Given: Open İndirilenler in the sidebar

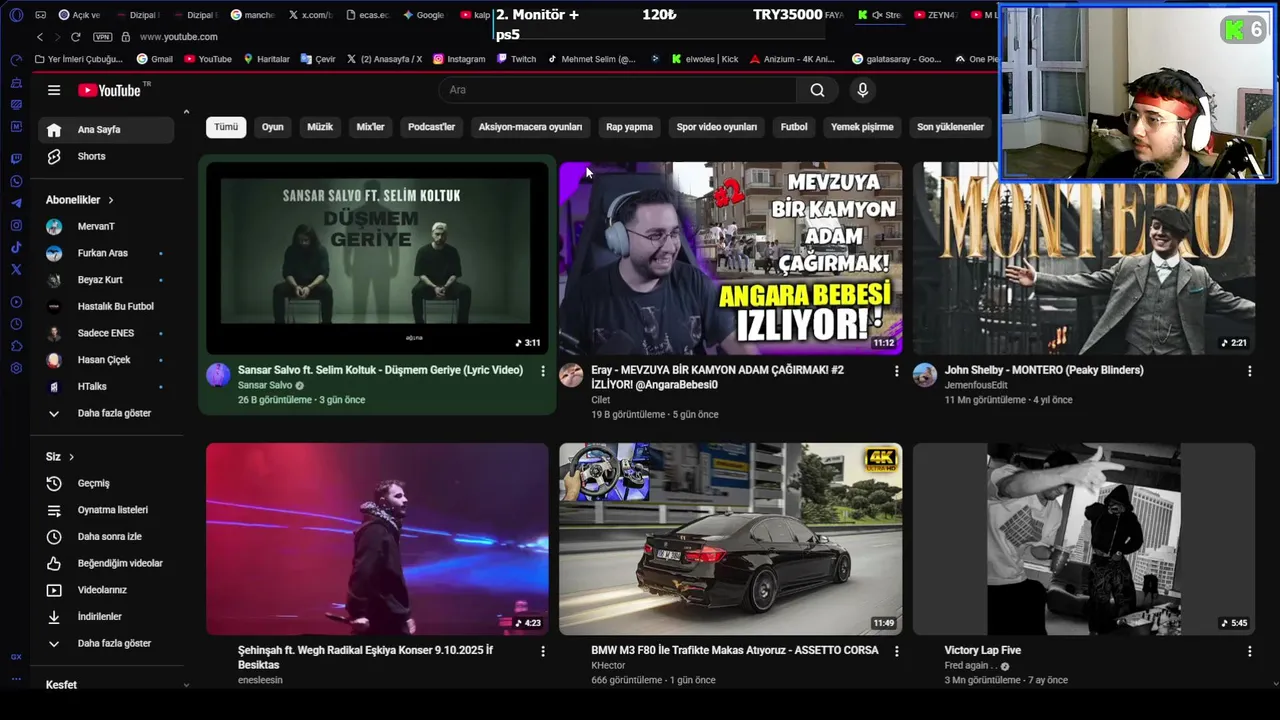Looking at the screenshot, I should [x=106, y=617].
